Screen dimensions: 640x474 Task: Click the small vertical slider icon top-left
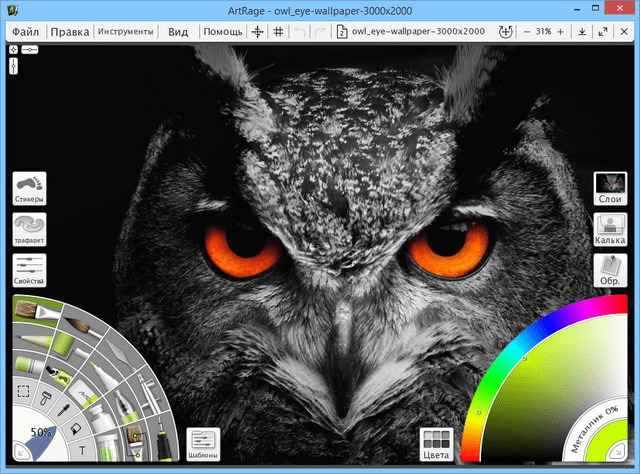[13, 66]
